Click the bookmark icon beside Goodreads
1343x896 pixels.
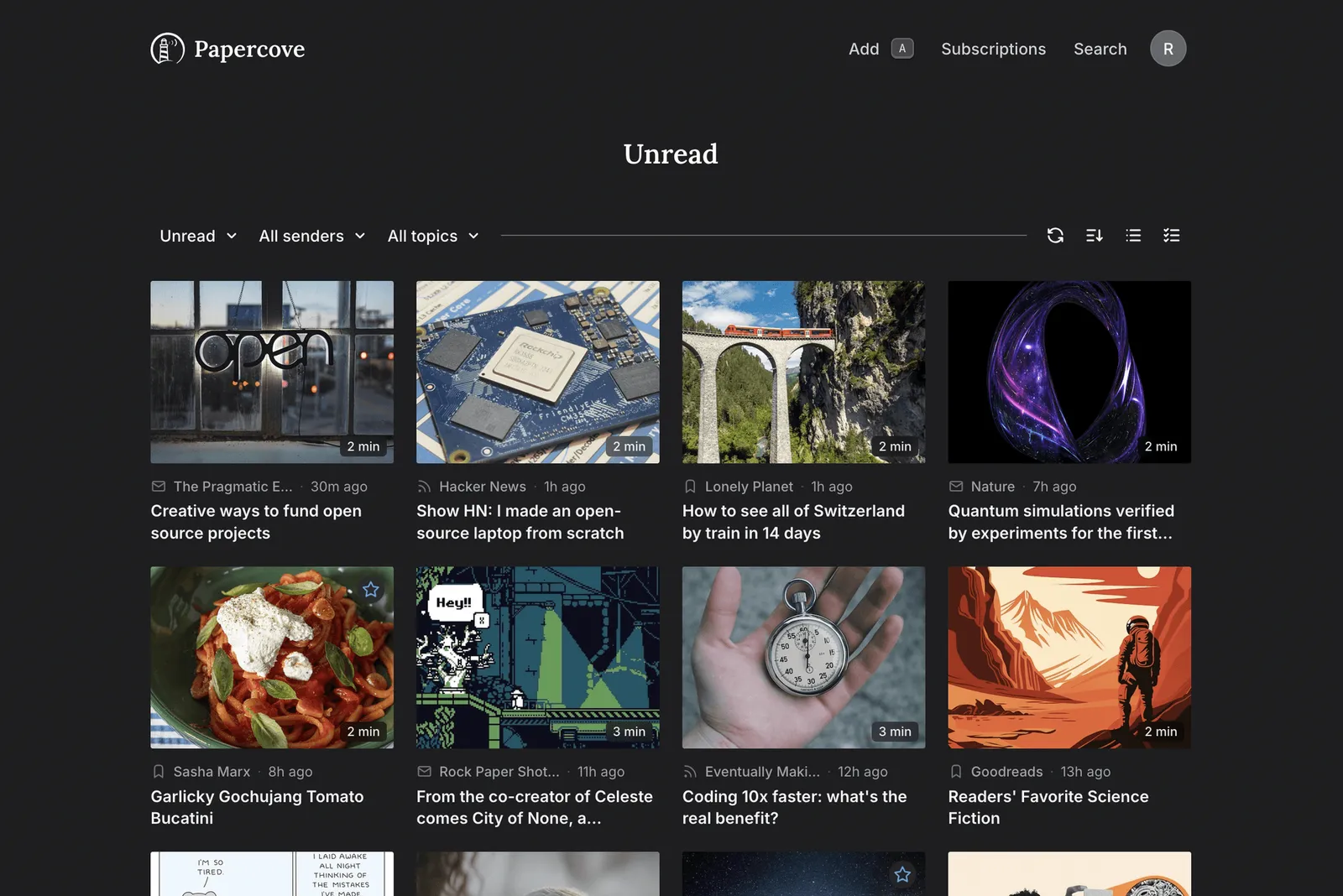click(x=956, y=772)
